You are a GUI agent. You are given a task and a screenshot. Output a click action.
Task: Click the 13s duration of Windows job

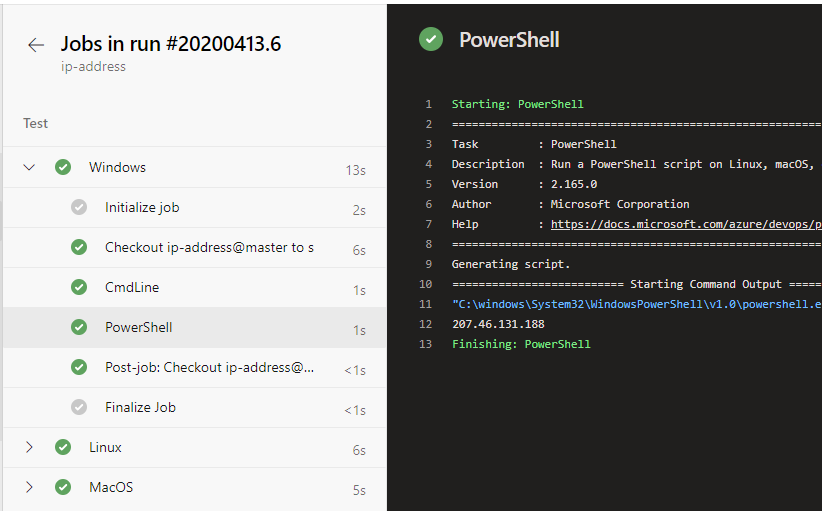pyautogui.click(x=355, y=170)
